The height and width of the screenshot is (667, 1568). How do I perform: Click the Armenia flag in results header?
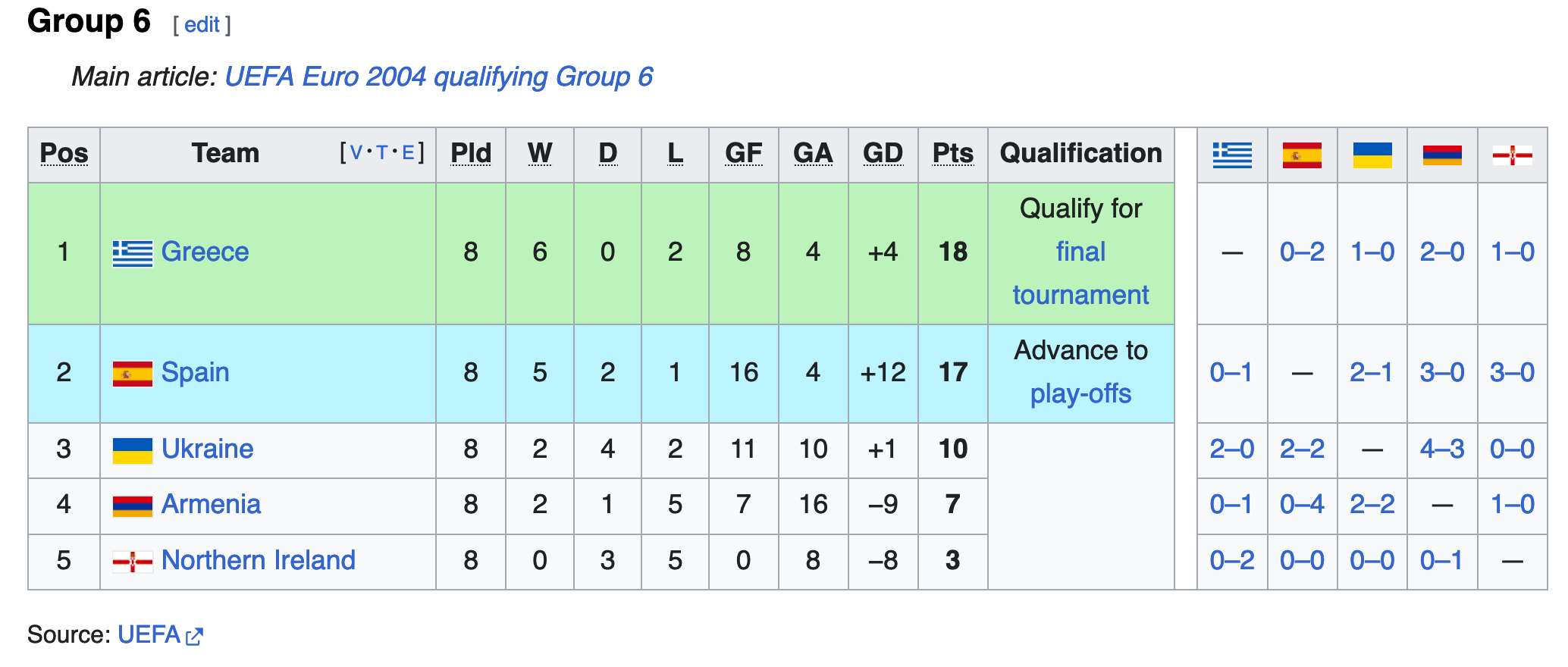point(1442,155)
